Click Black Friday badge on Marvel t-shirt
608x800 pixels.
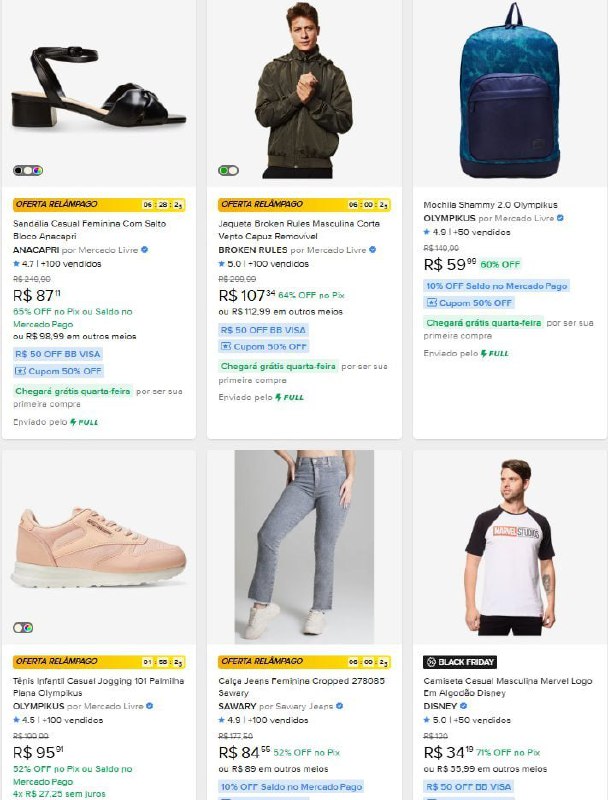(460, 662)
